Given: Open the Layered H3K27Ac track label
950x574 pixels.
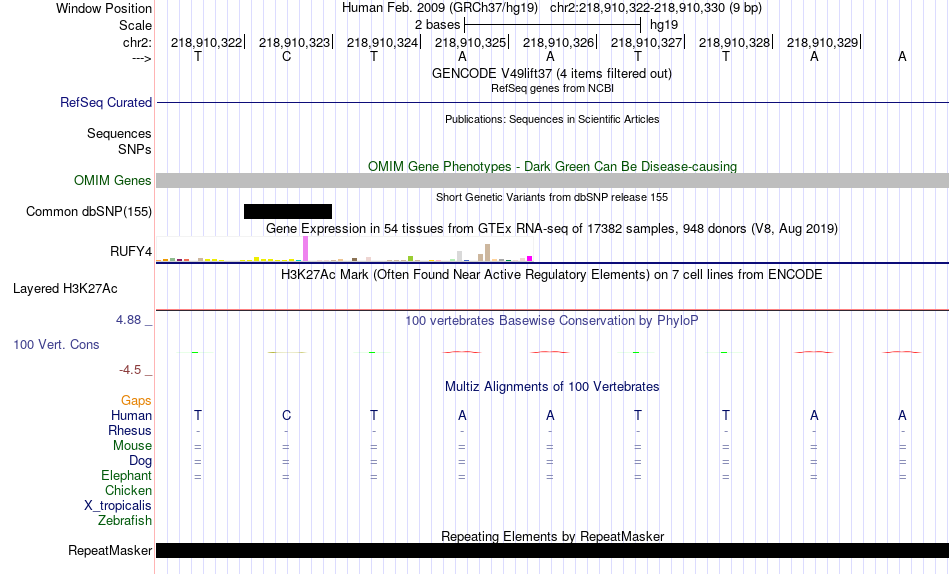Looking at the screenshot, I should point(65,289).
